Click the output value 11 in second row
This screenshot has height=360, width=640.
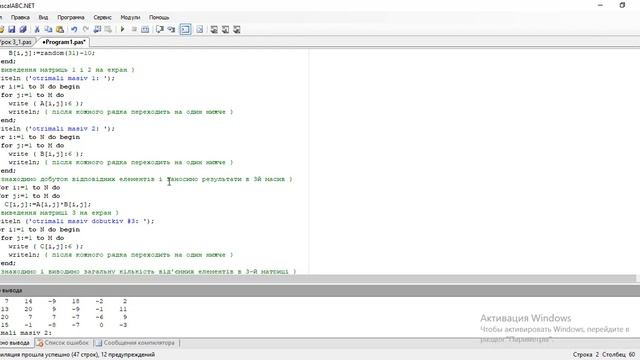coord(123,309)
